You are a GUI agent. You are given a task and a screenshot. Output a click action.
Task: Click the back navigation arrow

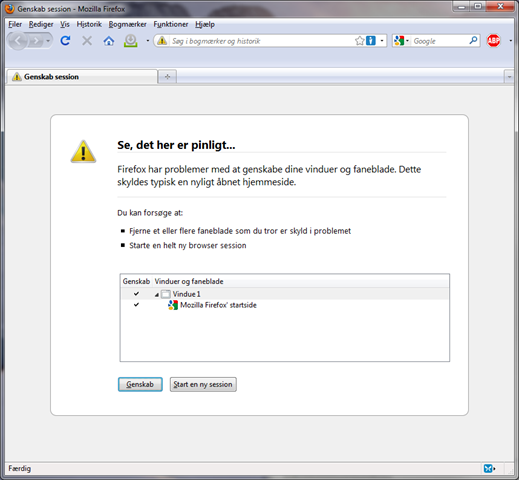[x=17, y=41]
